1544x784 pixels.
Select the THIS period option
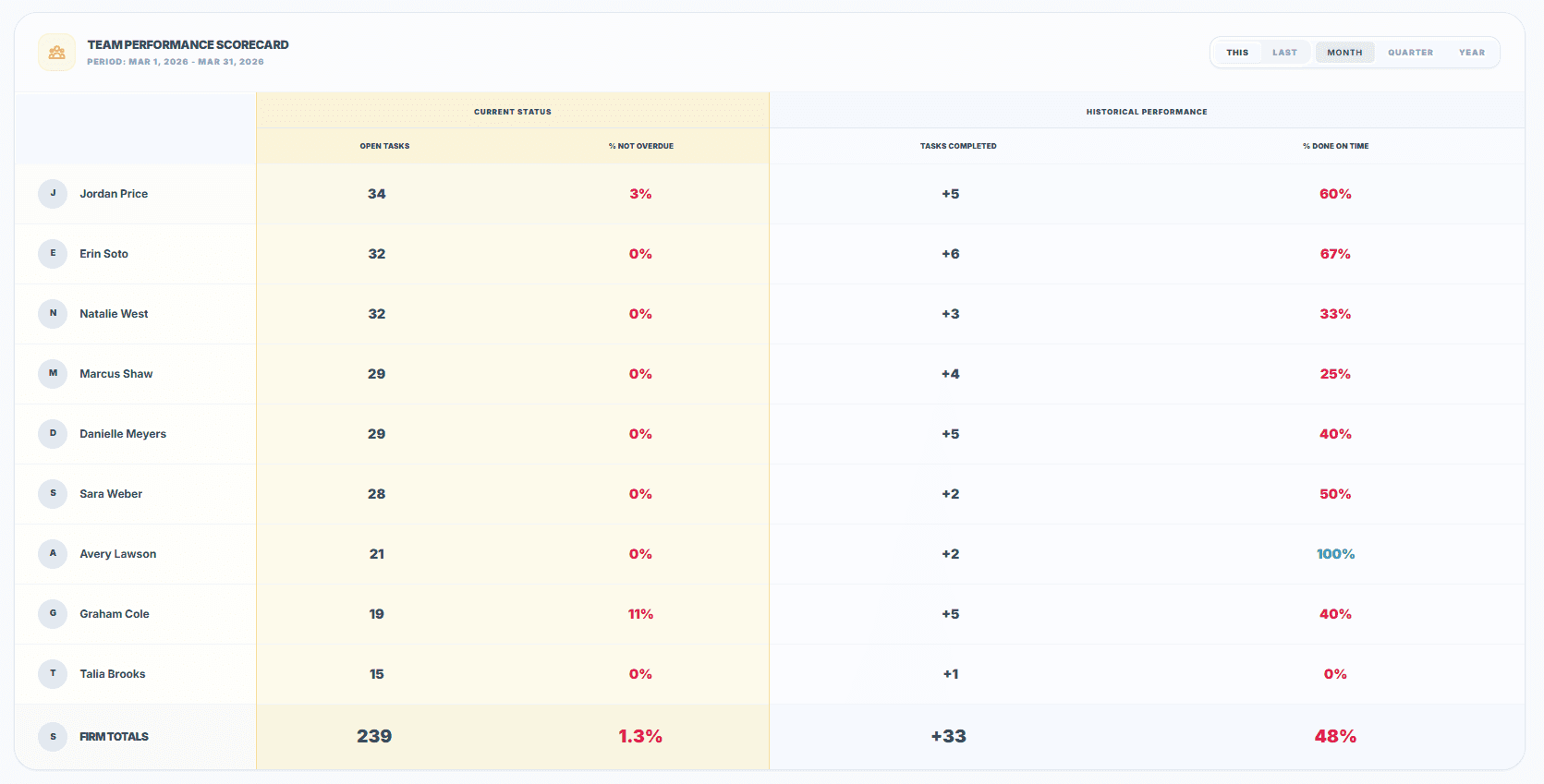pyautogui.click(x=1237, y=53)
